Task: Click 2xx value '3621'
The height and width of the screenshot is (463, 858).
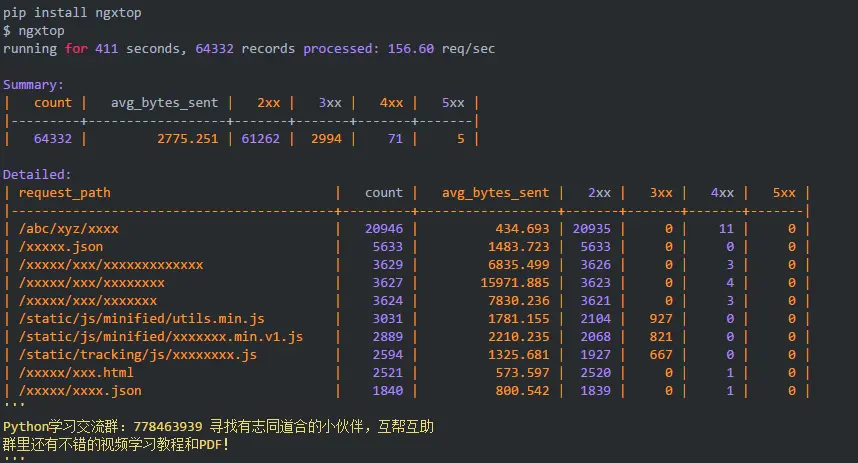Action: click(x=596, y=301)
